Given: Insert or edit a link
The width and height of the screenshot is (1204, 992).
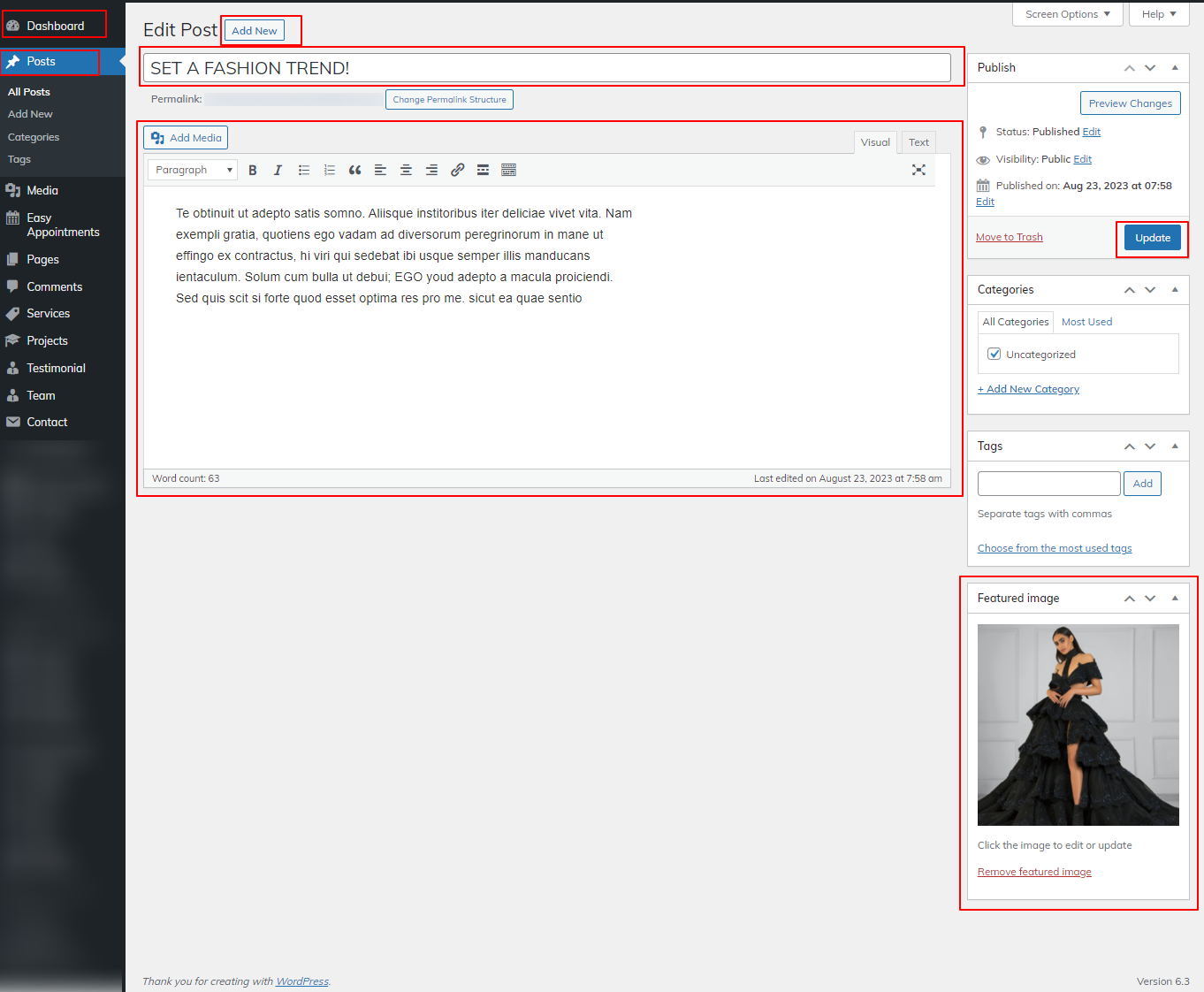Looking at the screenshot, I should tap(457, 171).
